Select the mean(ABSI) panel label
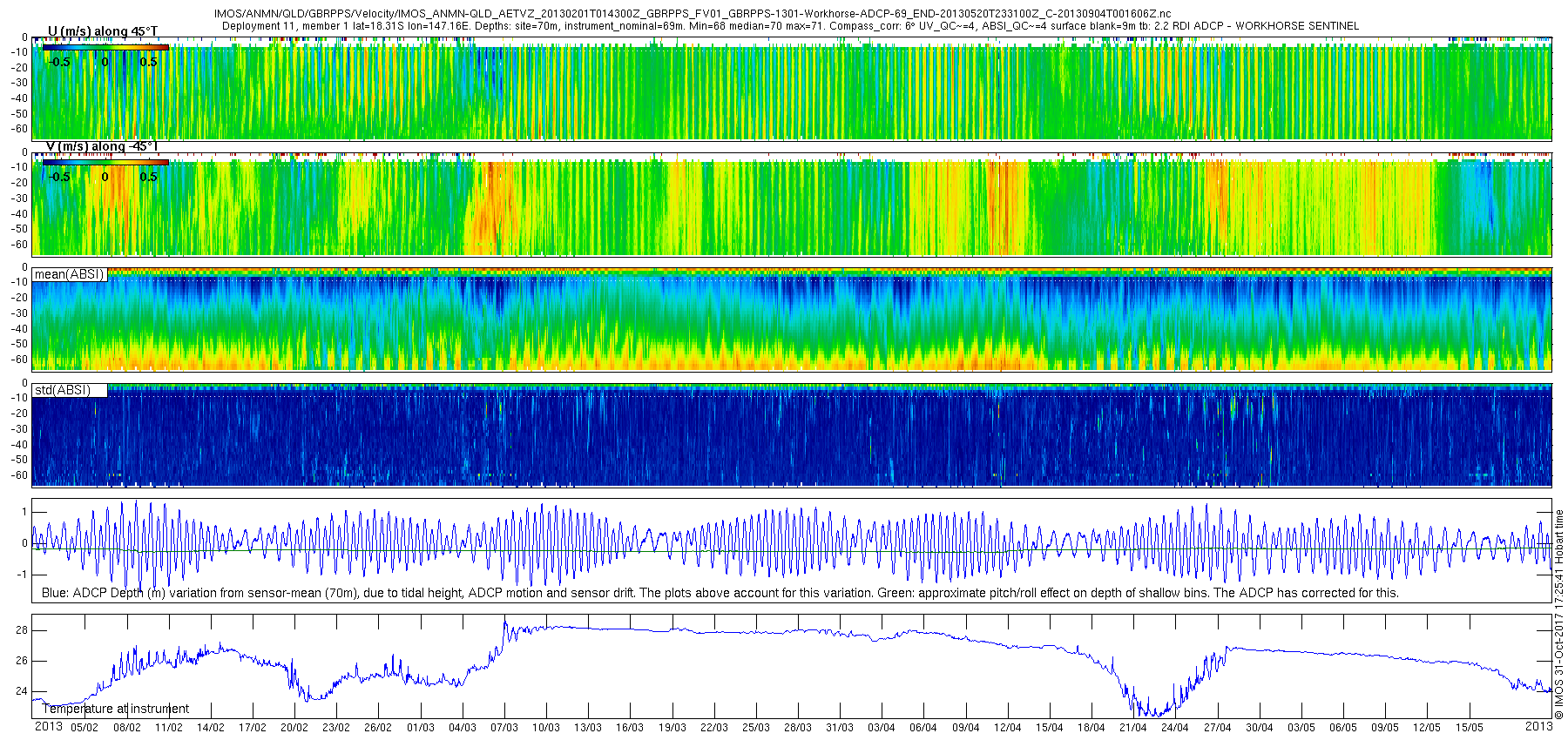The height and width of the screenshot is (740, 1568). (x=69, y=274)
